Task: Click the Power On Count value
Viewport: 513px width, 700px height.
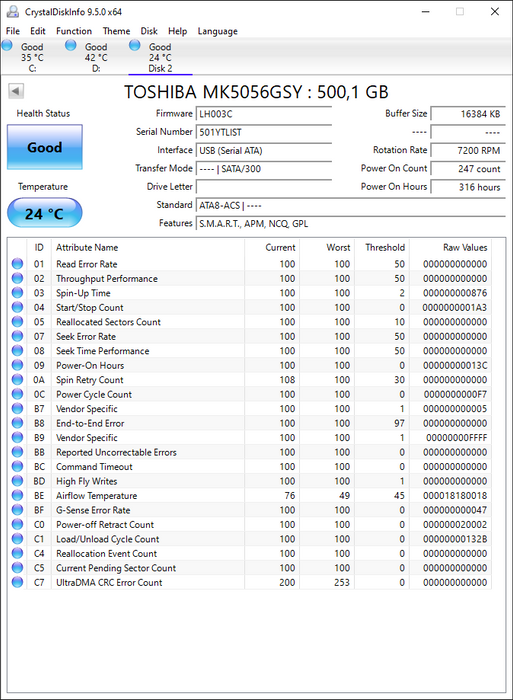Action: pyautogui.click(x=468, y=169)
